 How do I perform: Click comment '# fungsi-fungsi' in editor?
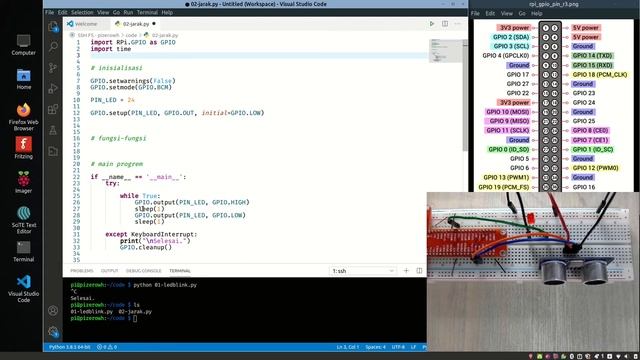tap(118, 138)
